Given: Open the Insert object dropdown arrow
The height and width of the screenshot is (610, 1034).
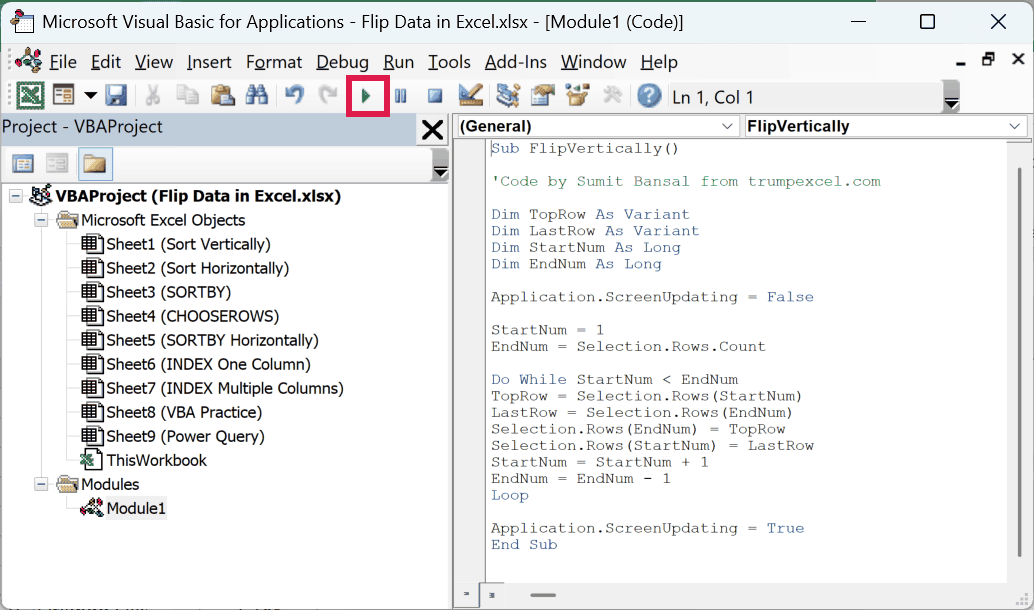Looking at the screenshot, I should 91,96.
